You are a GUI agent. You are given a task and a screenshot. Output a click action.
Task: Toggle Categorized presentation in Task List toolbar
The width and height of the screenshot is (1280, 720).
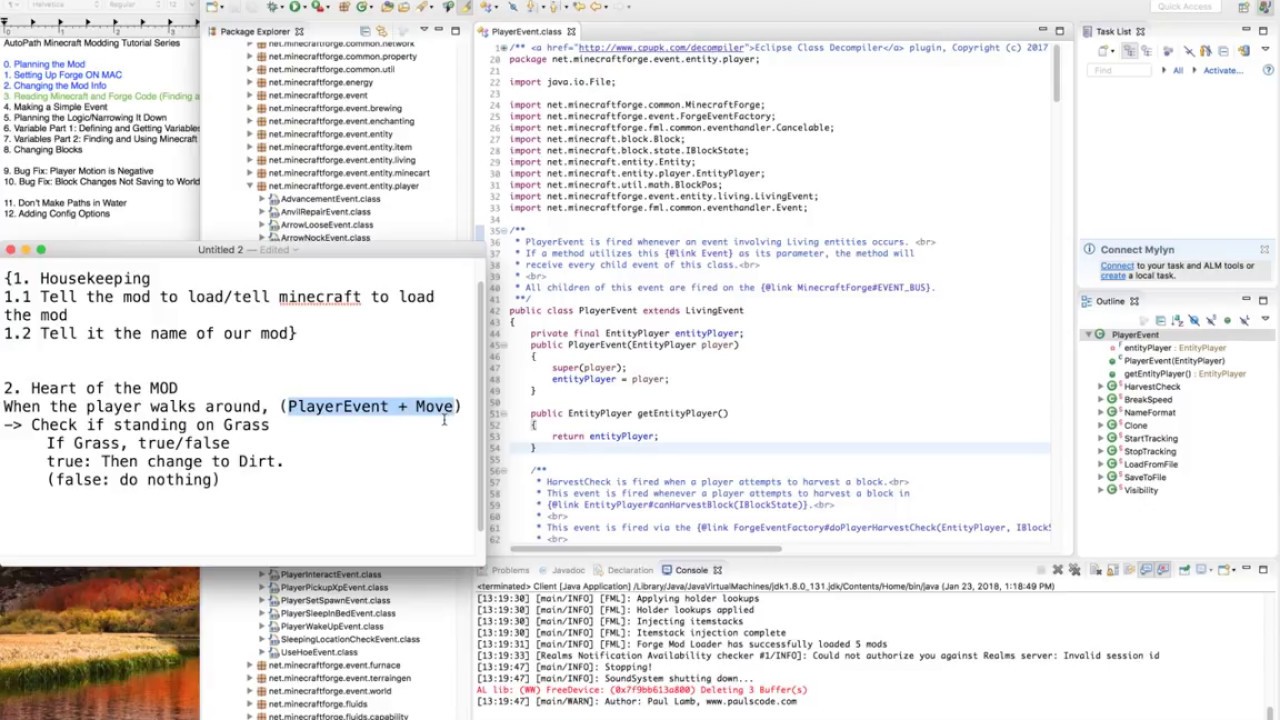click(1130, 50)
